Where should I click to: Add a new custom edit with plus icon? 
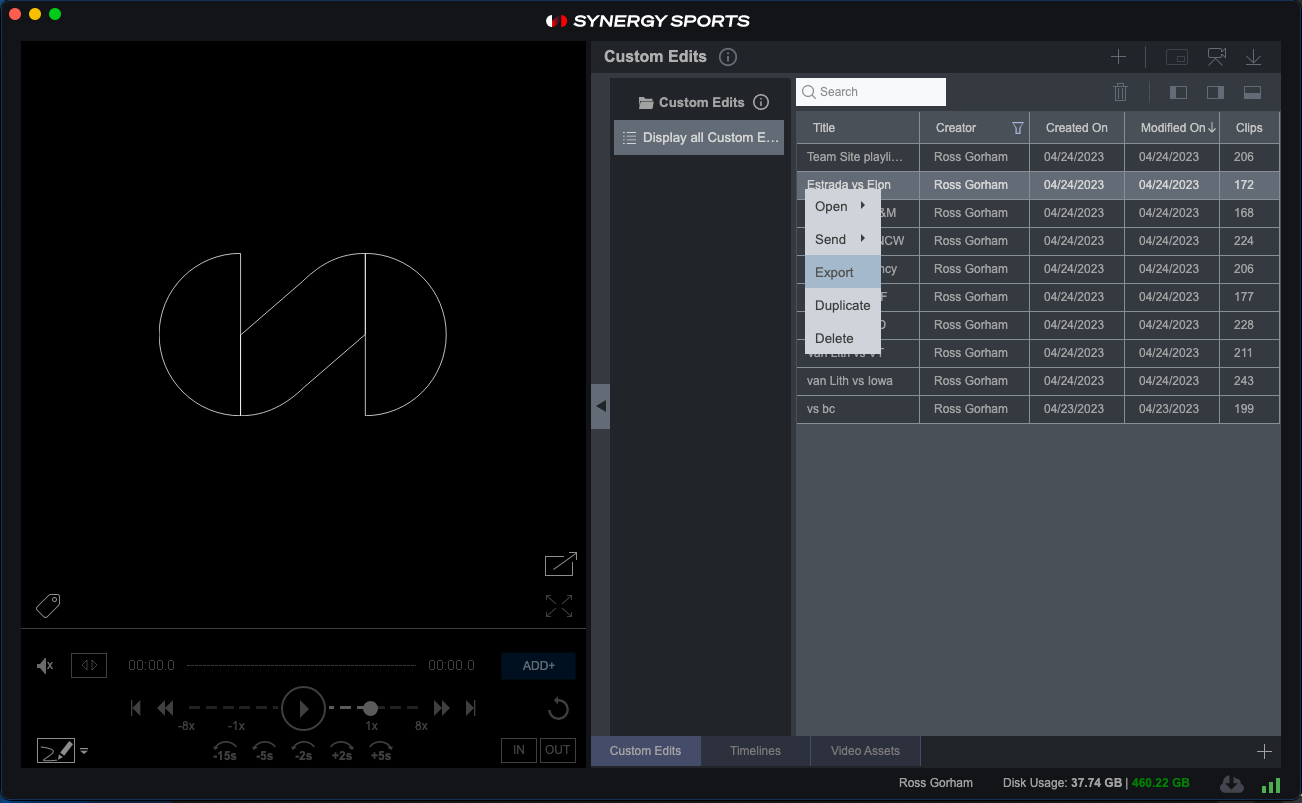1119,57
